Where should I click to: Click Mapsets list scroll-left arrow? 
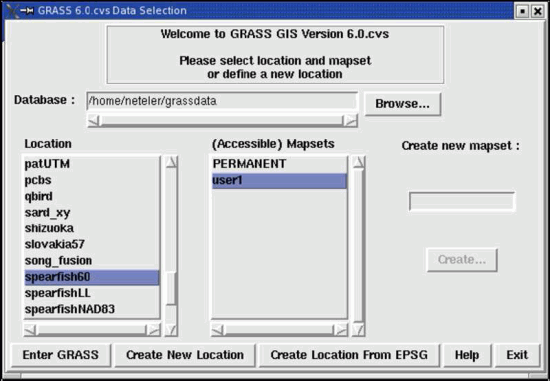coord(217,330)
